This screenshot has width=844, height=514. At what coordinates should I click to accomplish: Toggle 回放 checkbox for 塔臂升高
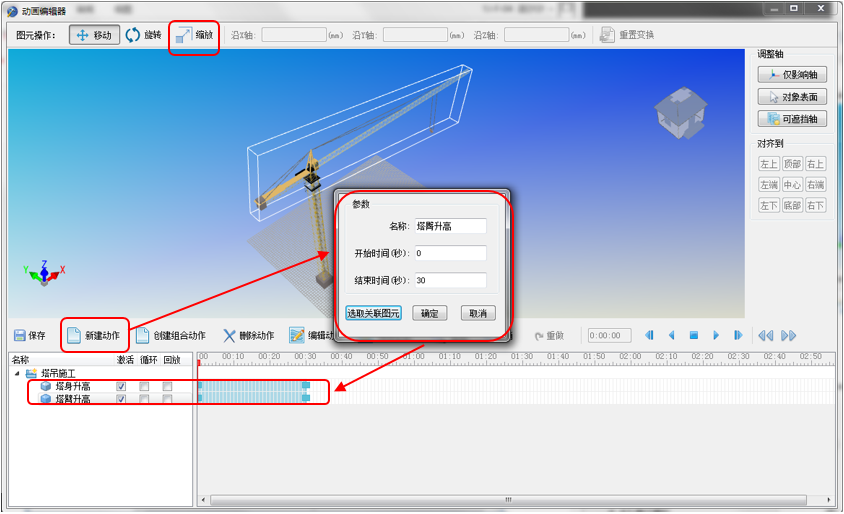coord(167,399)
